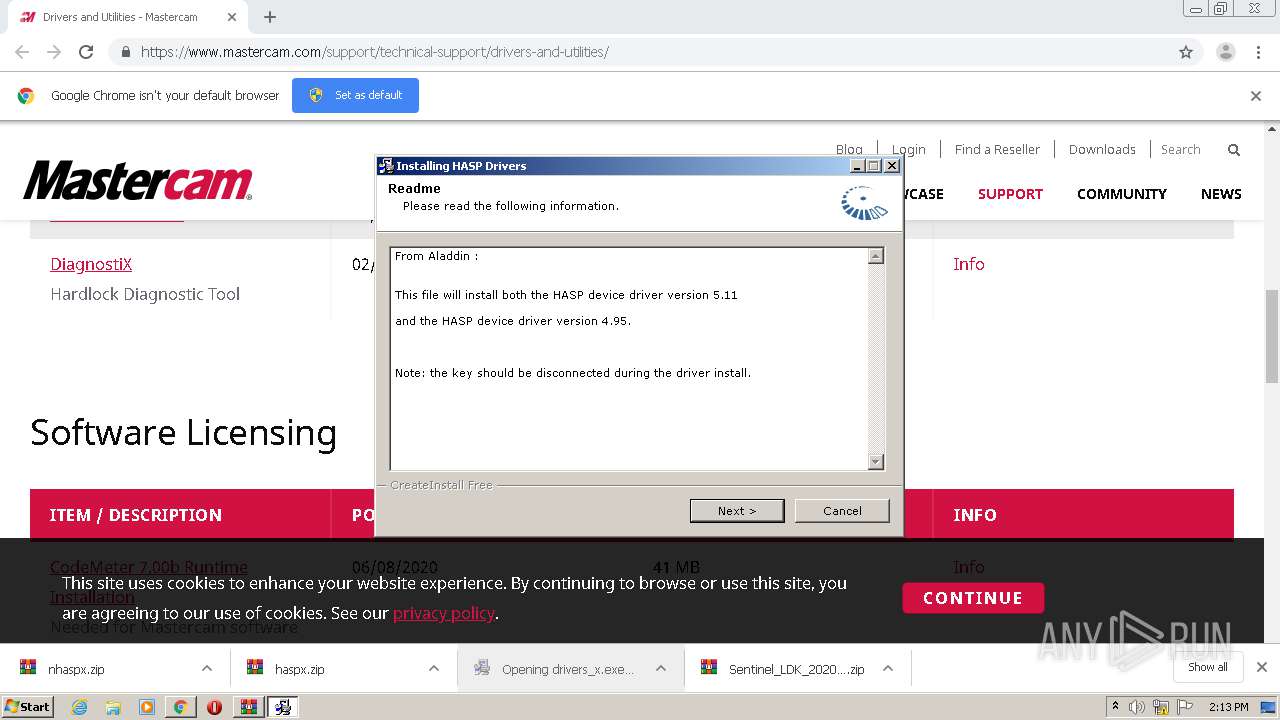Click inside the readme text area
This screenshot has width=1280, height=720.
click(x=628, y=358)
